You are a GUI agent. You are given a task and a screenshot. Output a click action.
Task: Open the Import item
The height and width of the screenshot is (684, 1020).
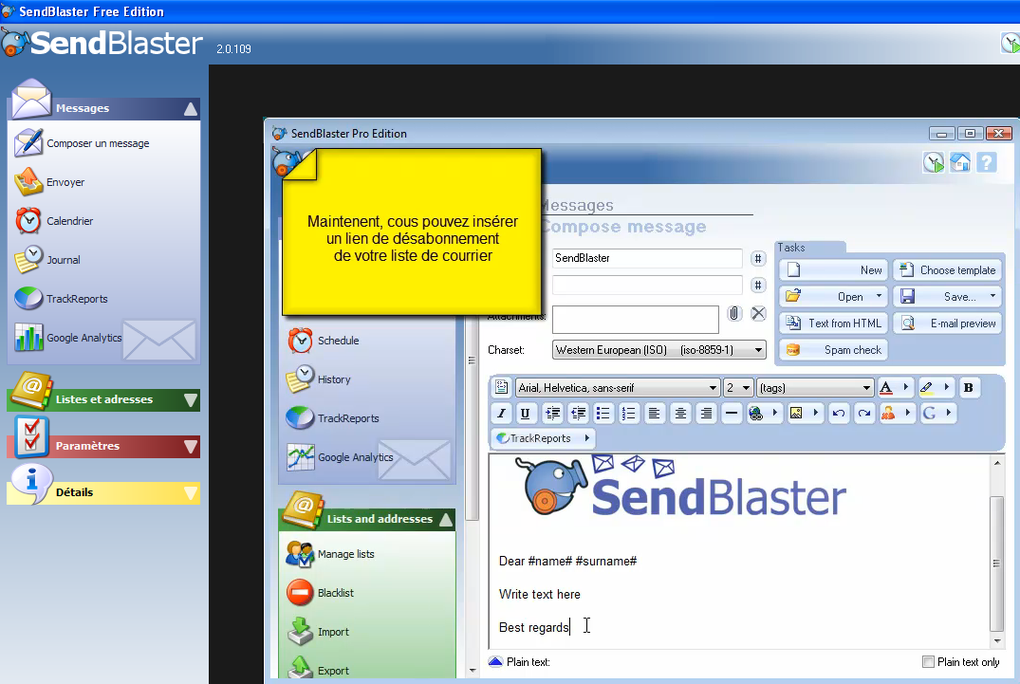pyautogui.click(x=318, y=632)
